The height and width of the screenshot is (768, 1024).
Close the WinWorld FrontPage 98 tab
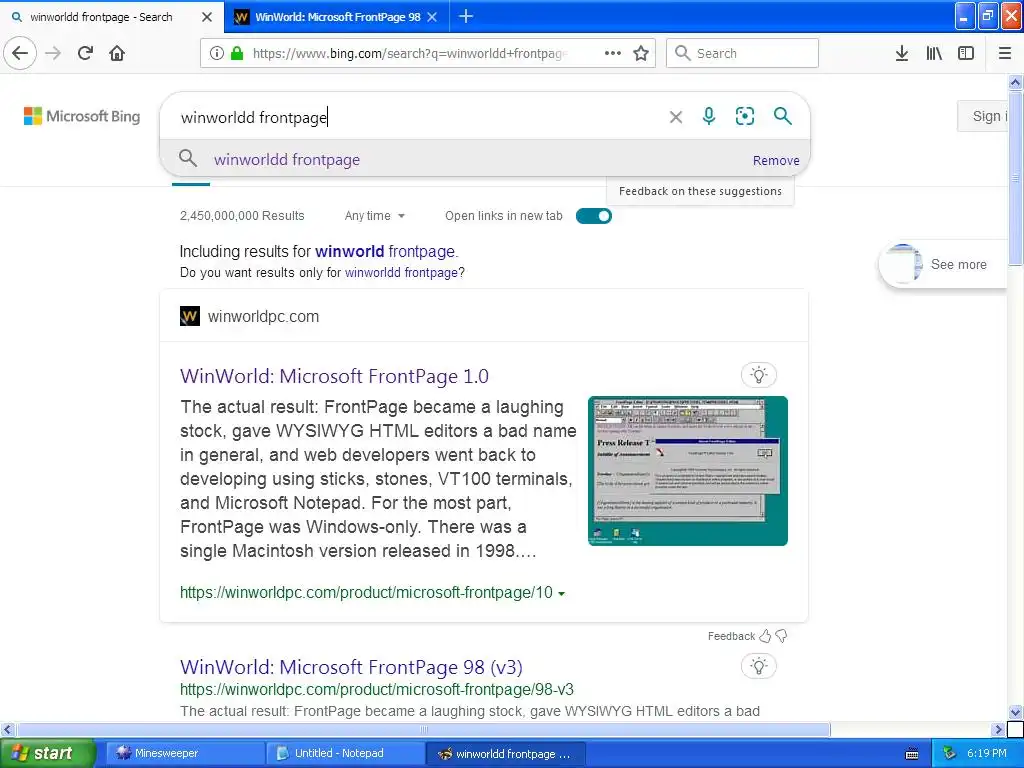coord(432,17)
